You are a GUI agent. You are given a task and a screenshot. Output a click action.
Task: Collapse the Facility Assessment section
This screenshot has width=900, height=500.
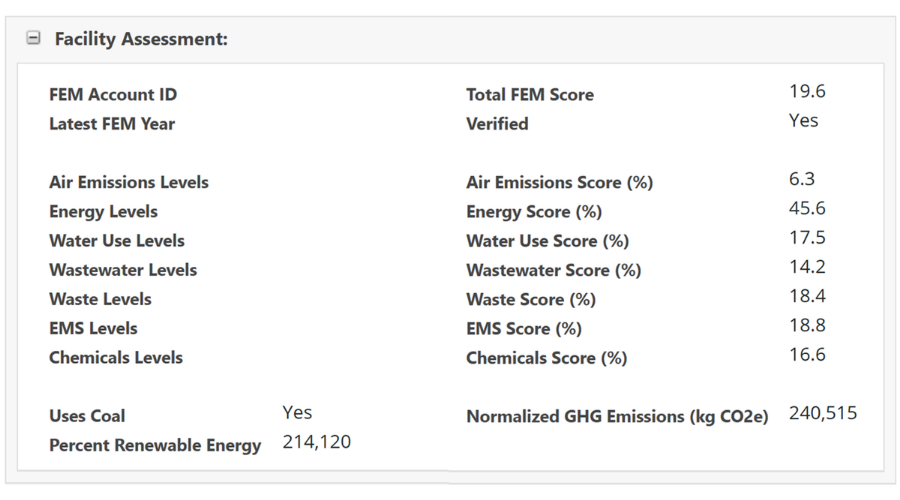click(x=33, y=39)
